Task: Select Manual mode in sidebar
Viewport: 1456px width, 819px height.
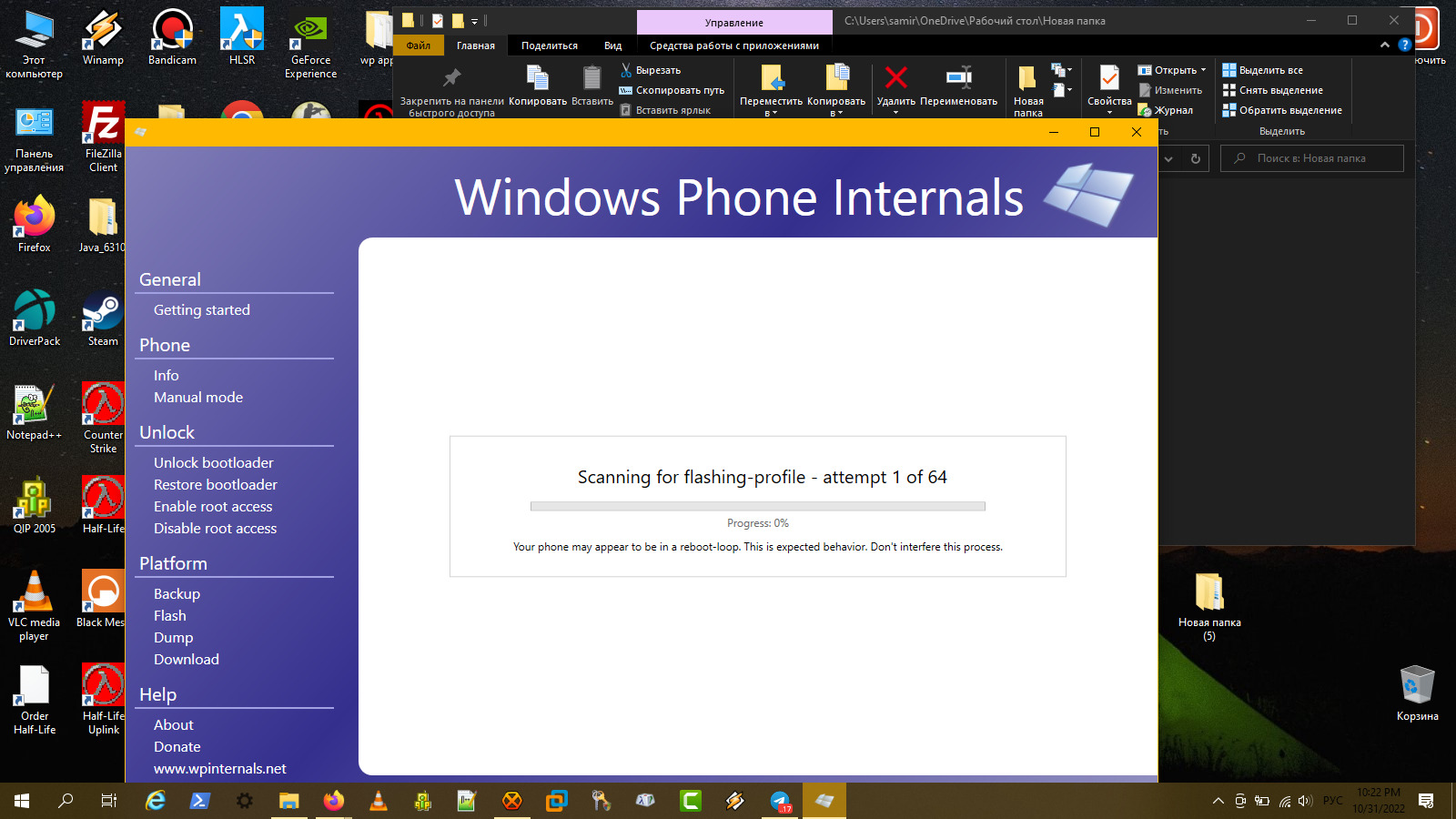Action: coord(198,398)
